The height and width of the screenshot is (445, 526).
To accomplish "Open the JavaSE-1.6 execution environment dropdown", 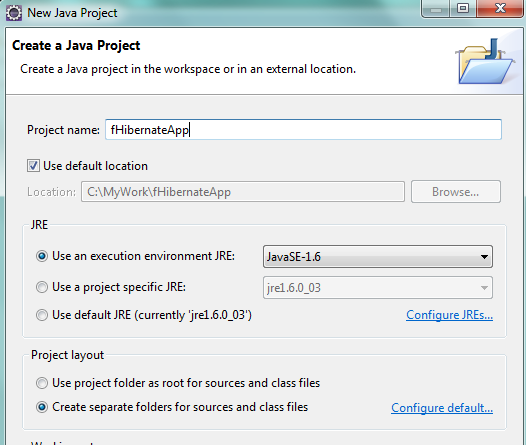I will (x=378, y=257).
